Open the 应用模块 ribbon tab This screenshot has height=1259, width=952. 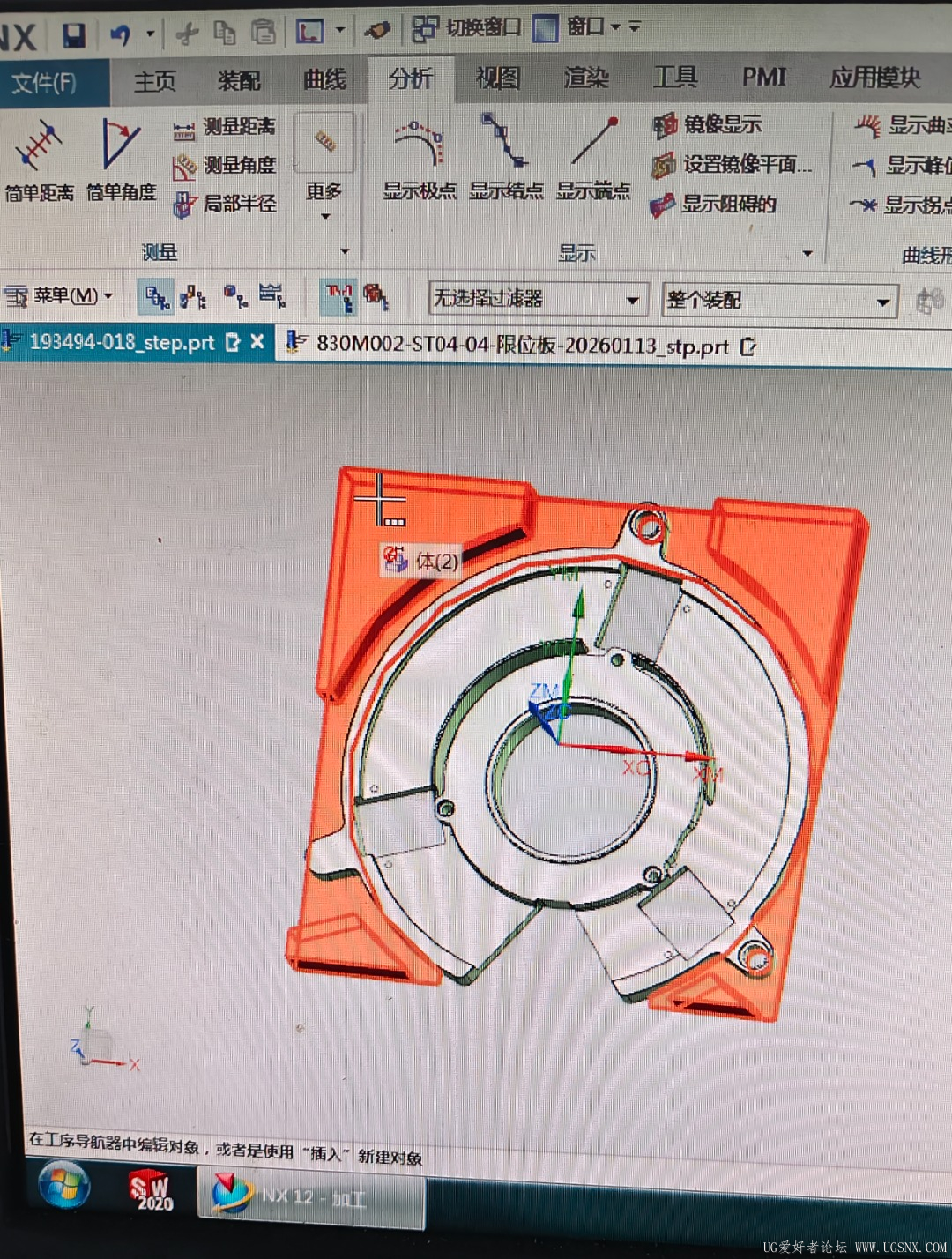click(874, 78)
